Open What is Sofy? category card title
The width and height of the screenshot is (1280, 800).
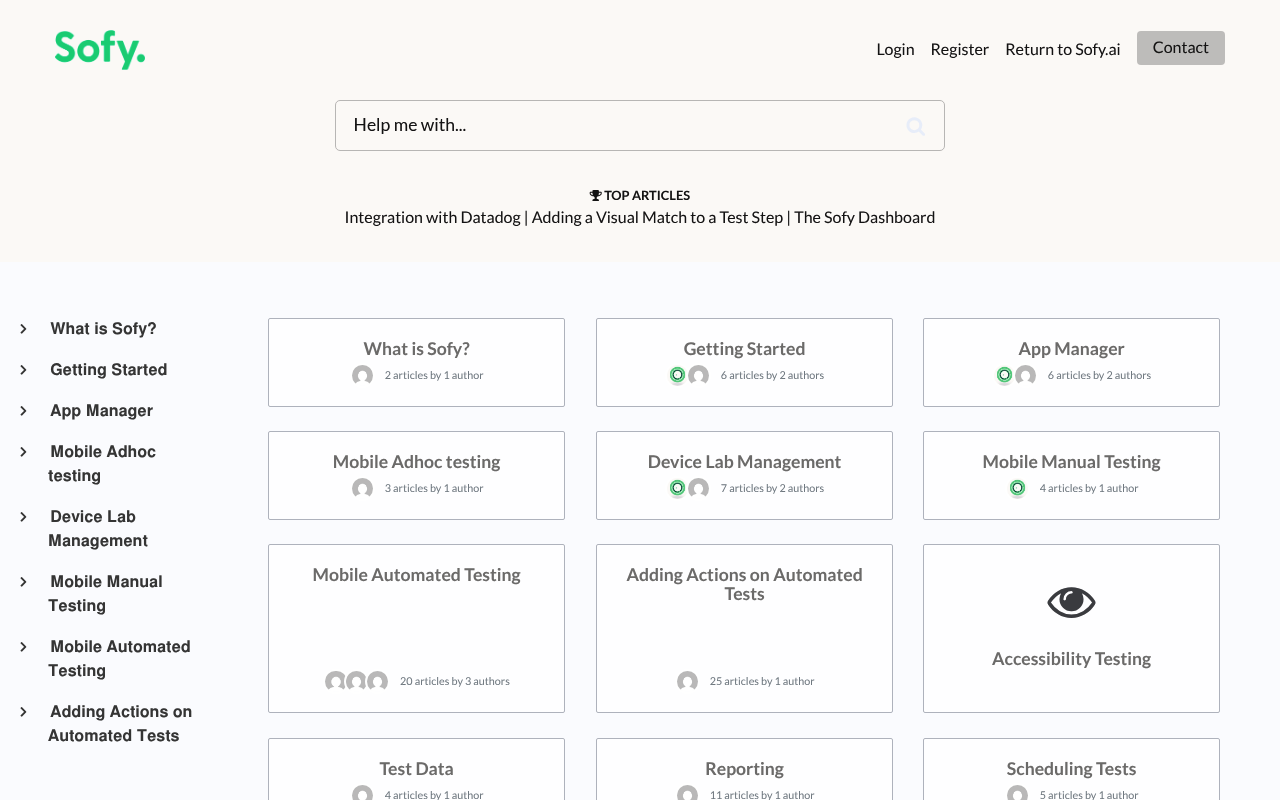point(416,349)
